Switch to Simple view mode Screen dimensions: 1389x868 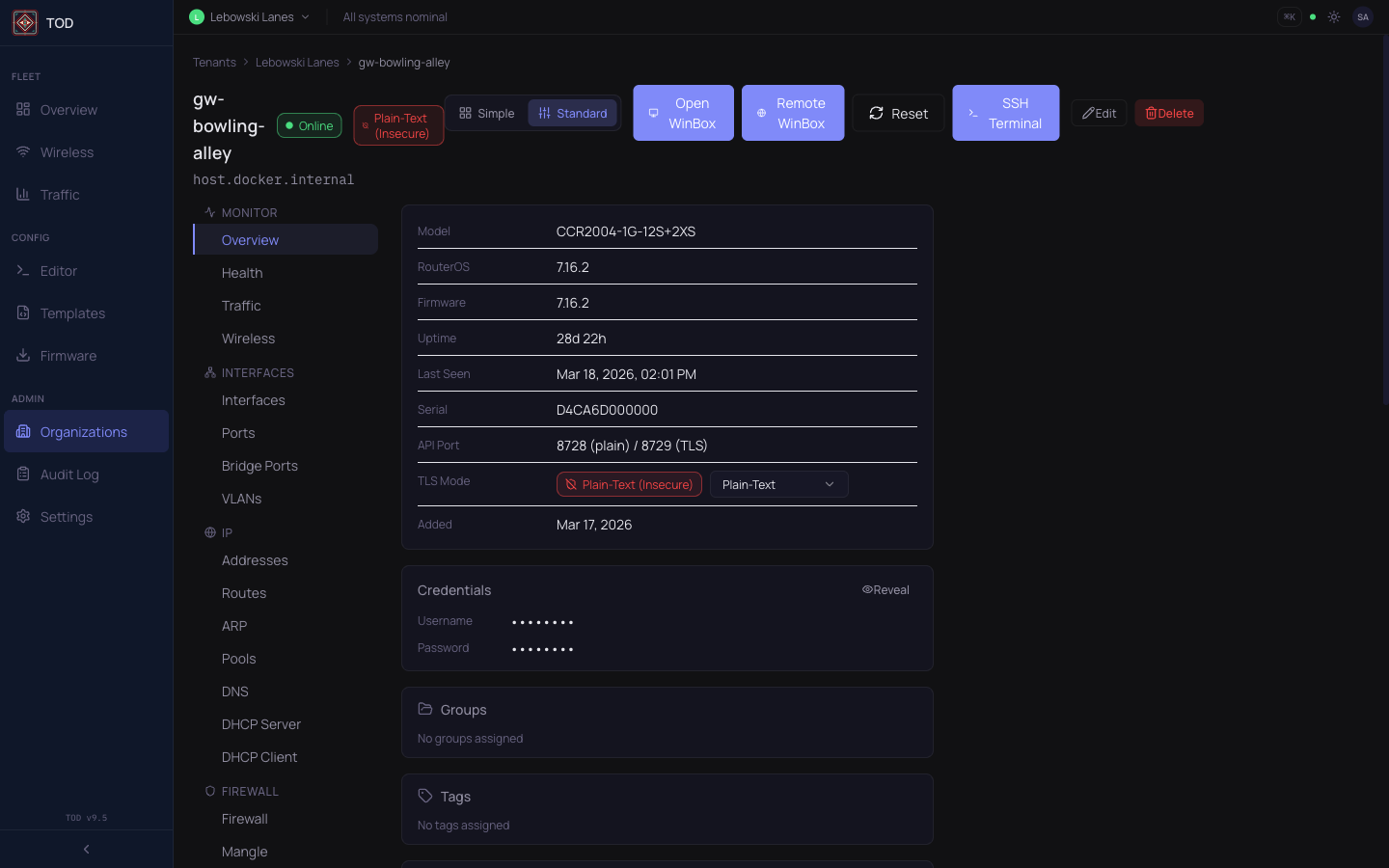tap(487, 113)
